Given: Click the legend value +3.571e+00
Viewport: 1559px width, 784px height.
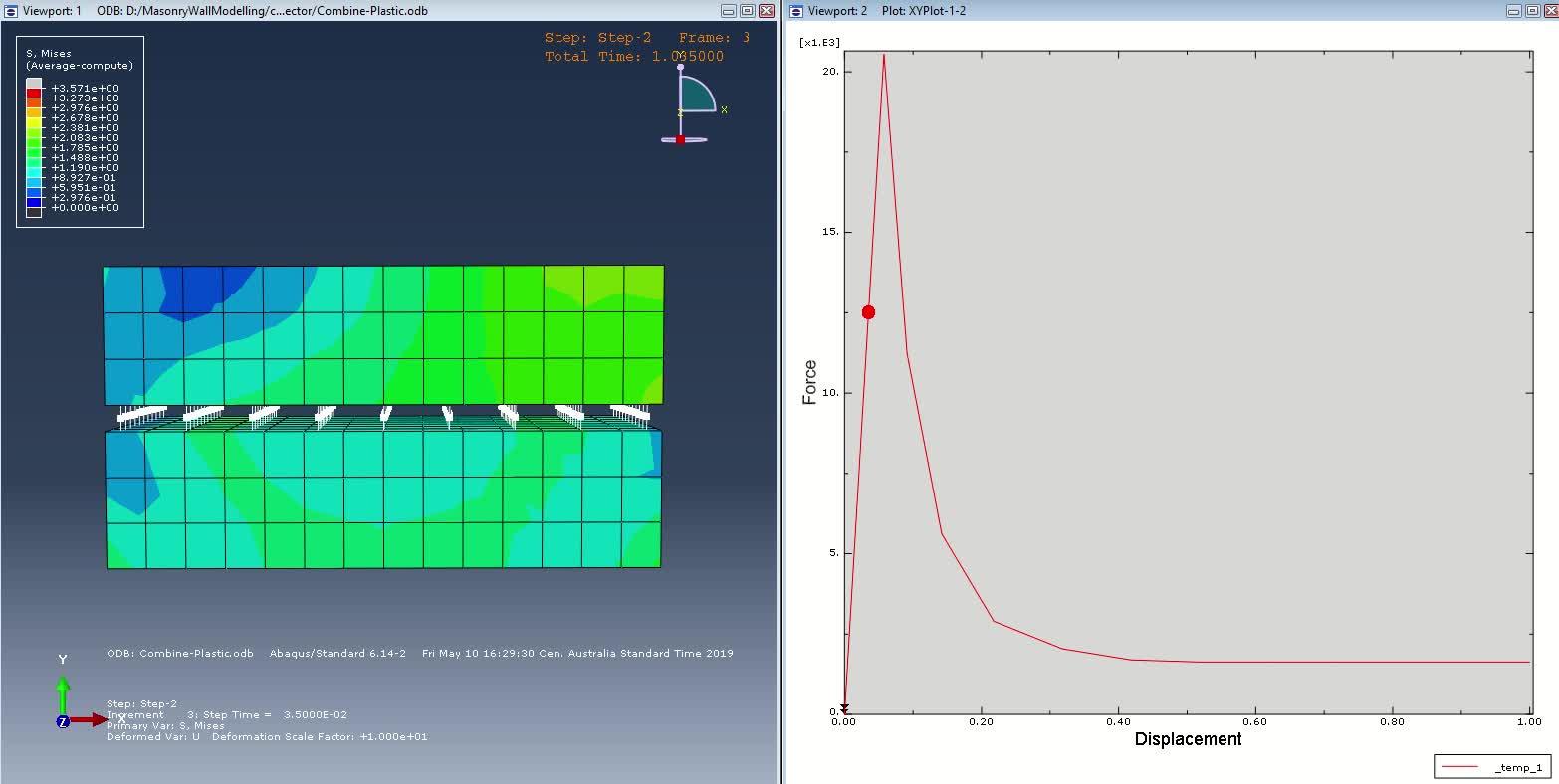Looking at the screenshot, I should (86, 89).
